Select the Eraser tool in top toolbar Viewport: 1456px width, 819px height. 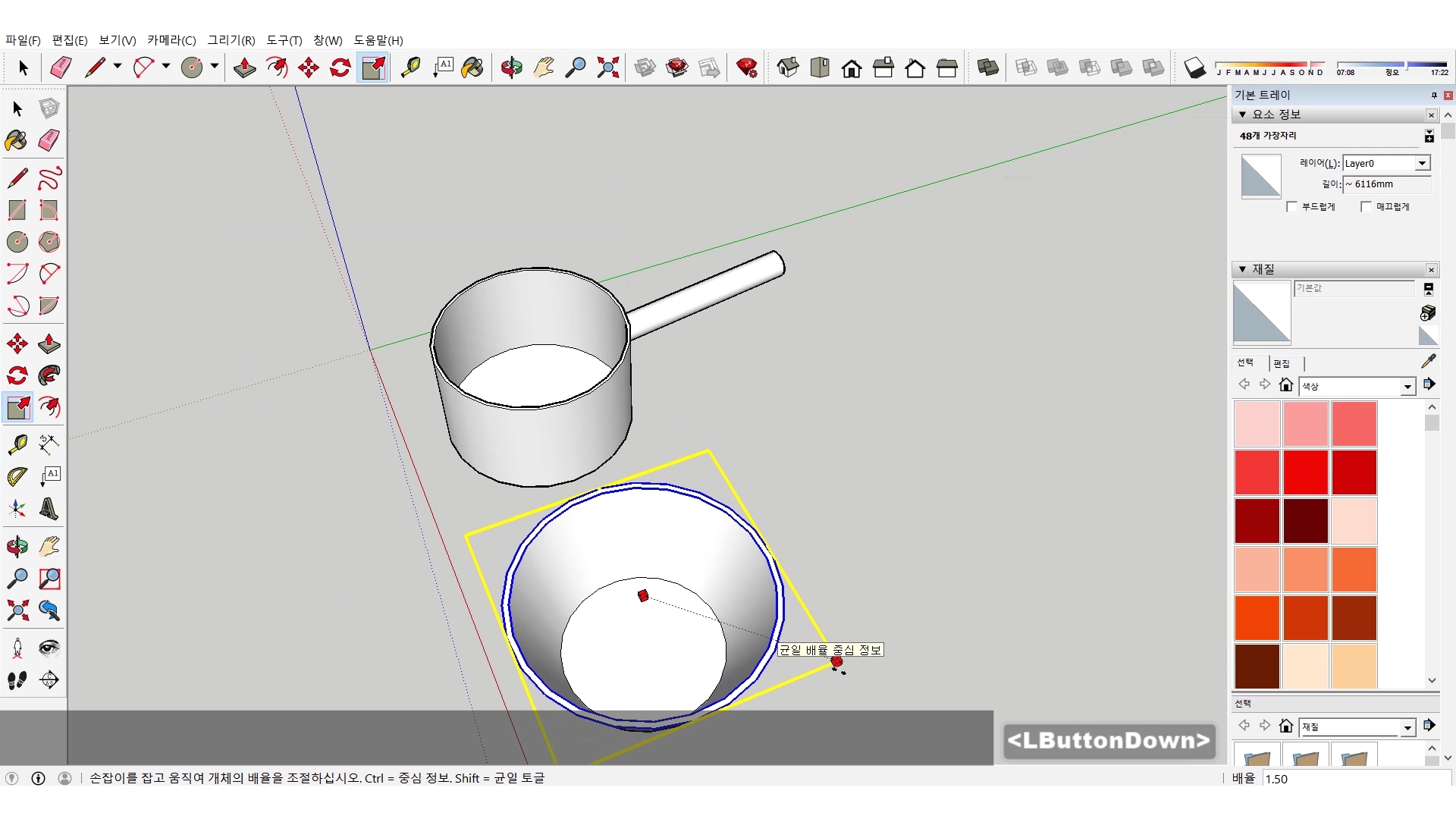(61, 67)
